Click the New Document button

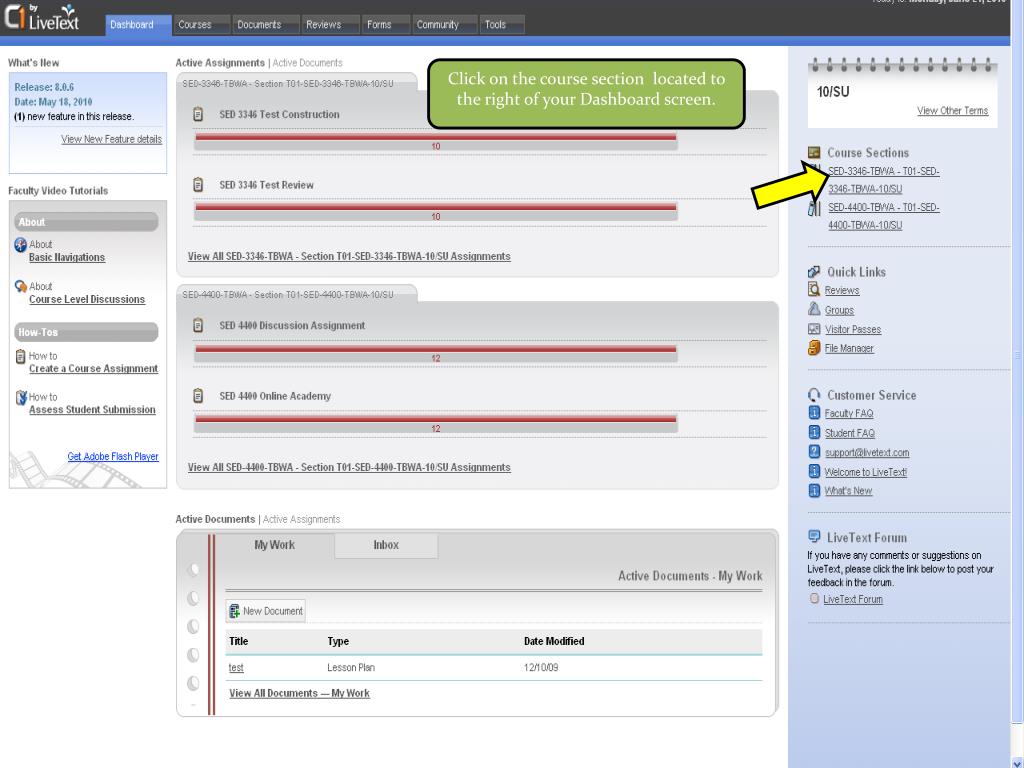pos(266,611)
